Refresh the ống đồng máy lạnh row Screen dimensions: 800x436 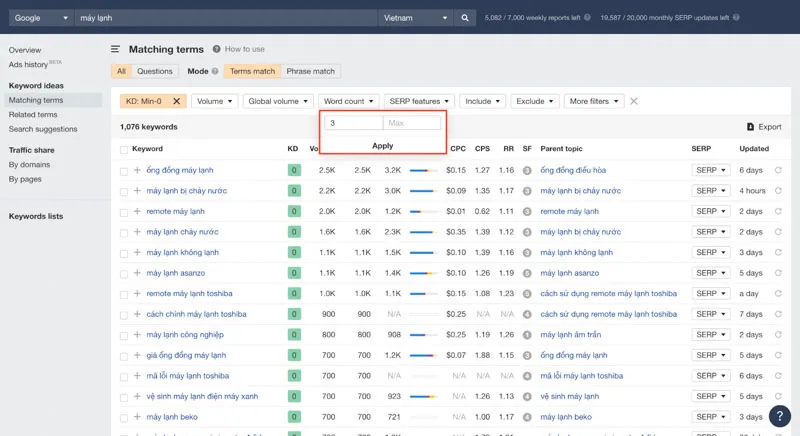[x=779, y=170]
